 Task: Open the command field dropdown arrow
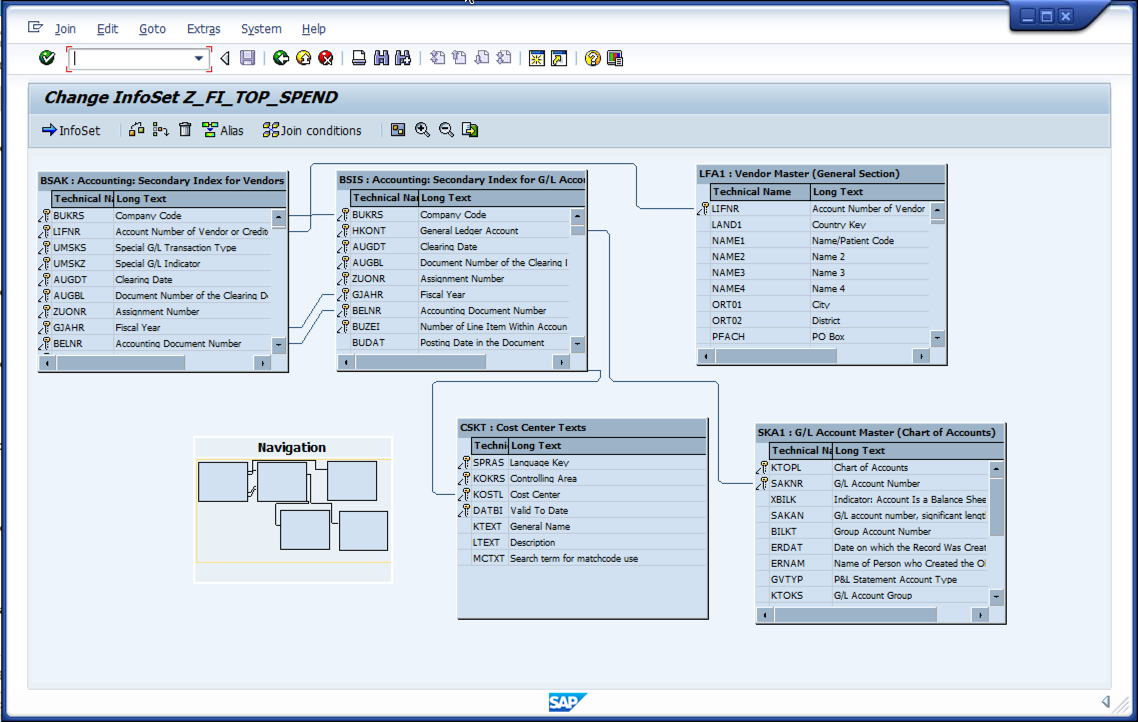(198, 58)
